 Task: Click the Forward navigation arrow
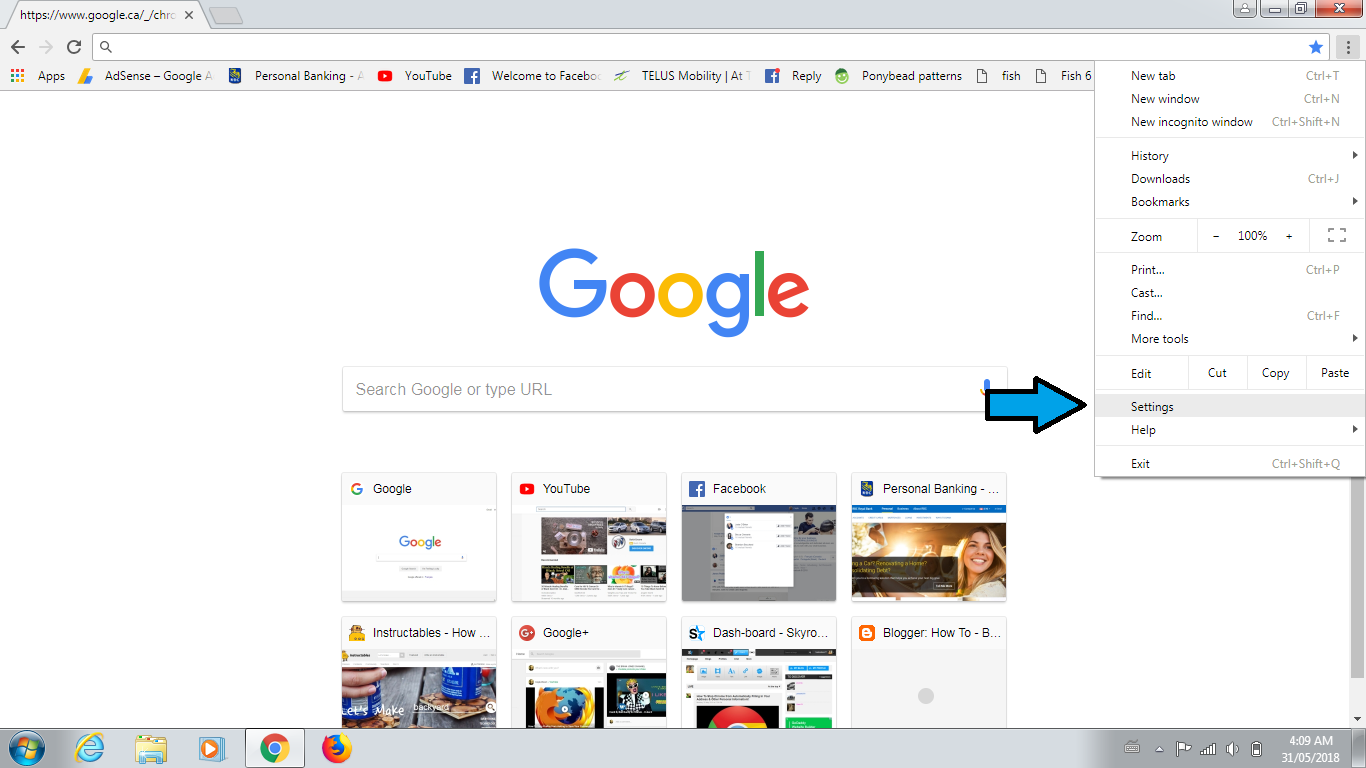point(46,47)
